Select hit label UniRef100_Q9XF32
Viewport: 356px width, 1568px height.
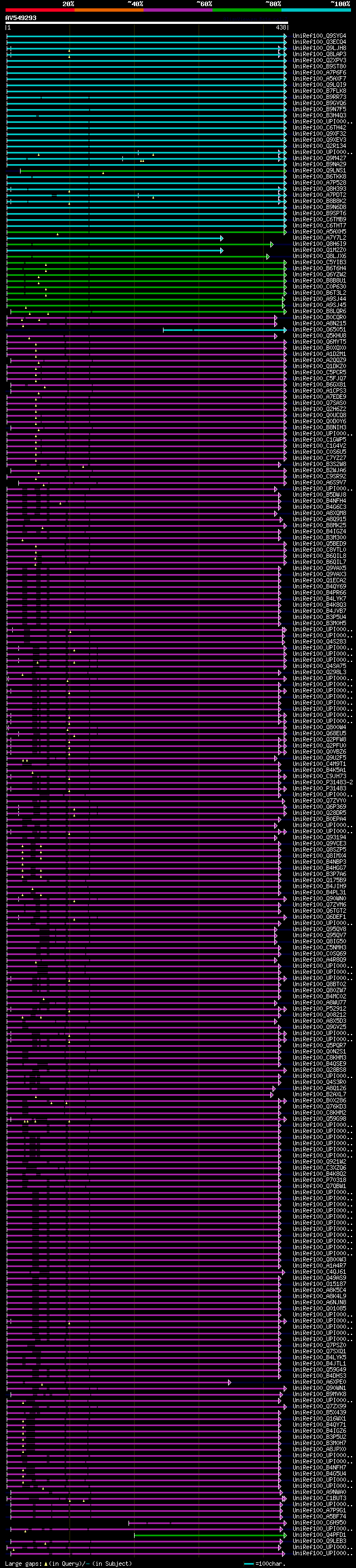[x=319, y=134]
